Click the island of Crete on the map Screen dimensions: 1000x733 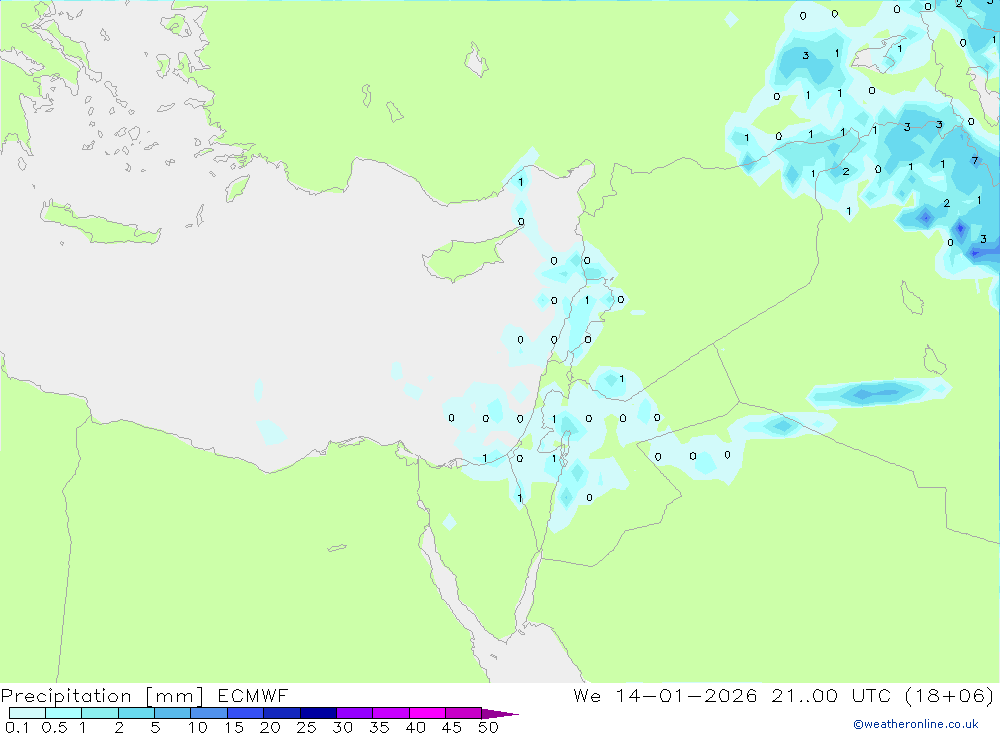click(99, 223)
